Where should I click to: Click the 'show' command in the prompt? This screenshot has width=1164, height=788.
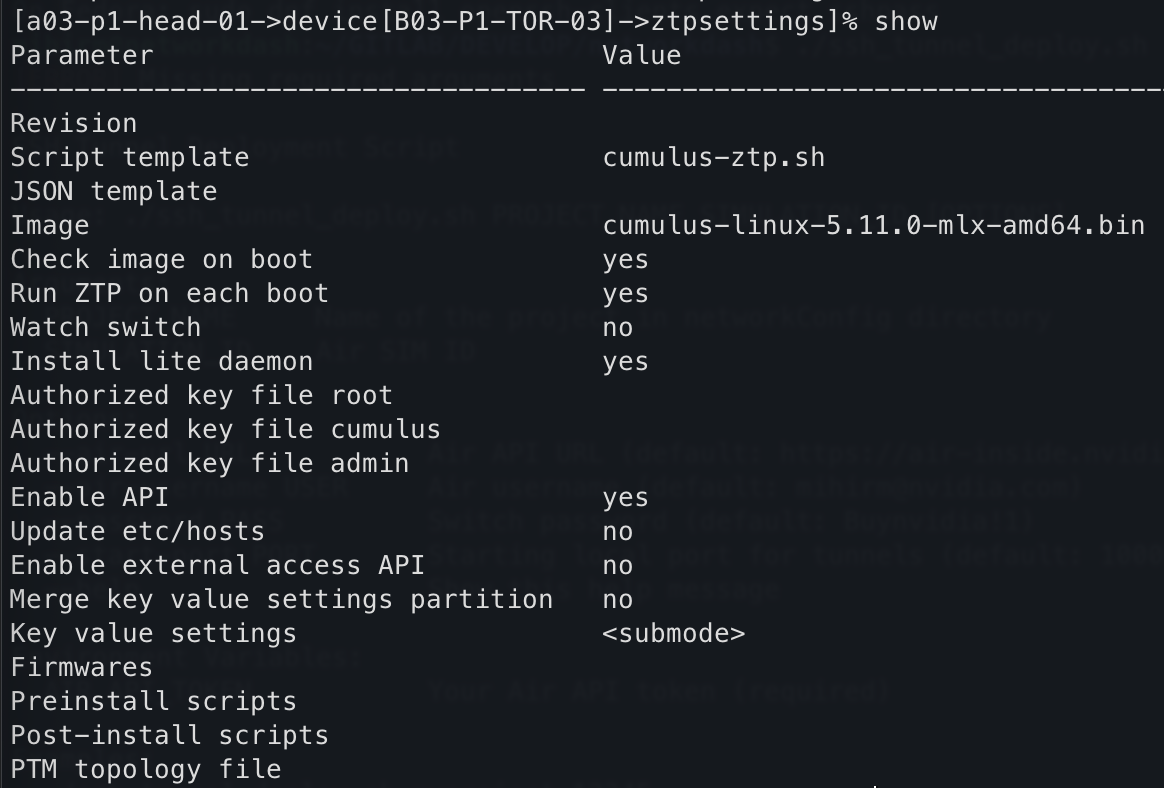click(x=906, y=21)
